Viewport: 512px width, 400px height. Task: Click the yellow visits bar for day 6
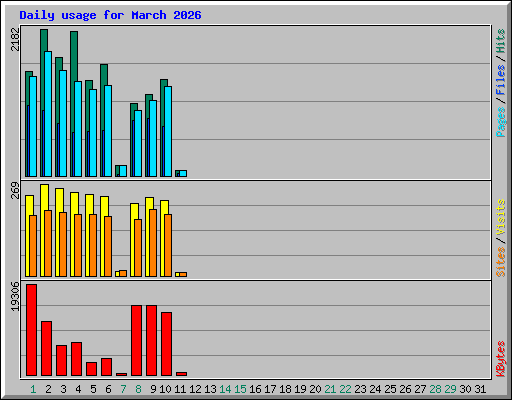pos(104,206)
